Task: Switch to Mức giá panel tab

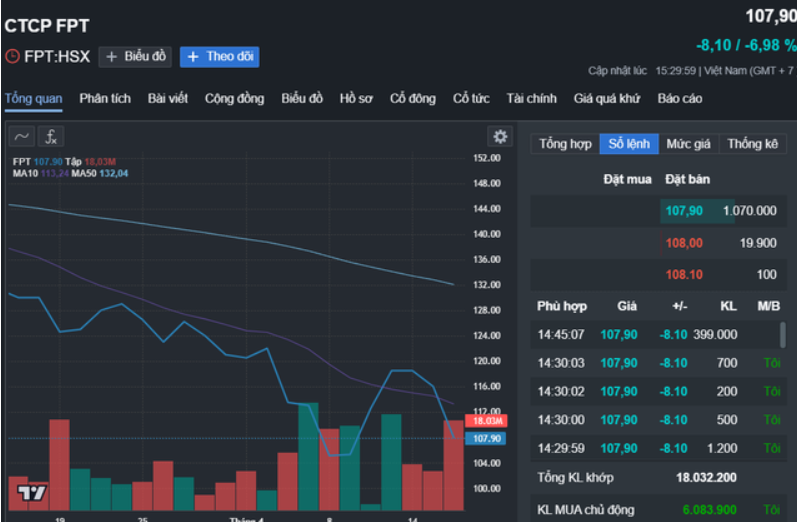Action: coord(688,144)
